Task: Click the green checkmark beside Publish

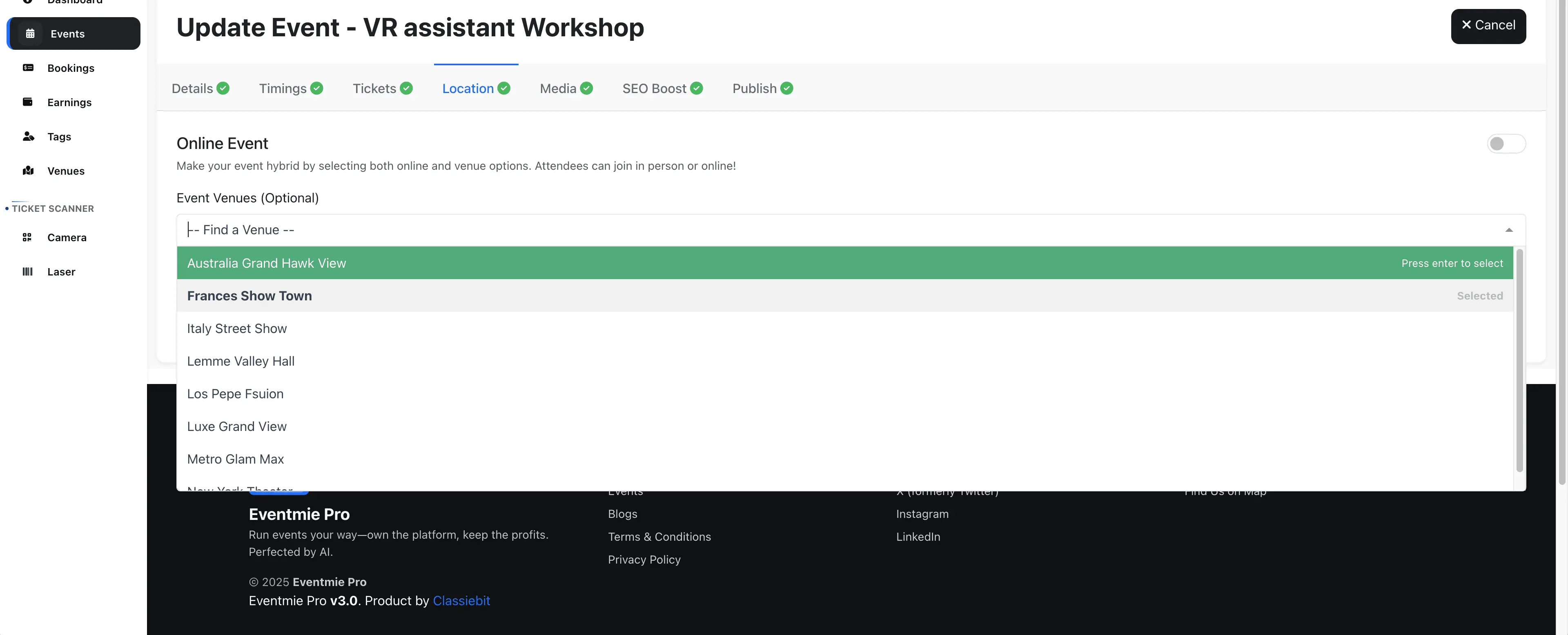Action: pos(786,88)
